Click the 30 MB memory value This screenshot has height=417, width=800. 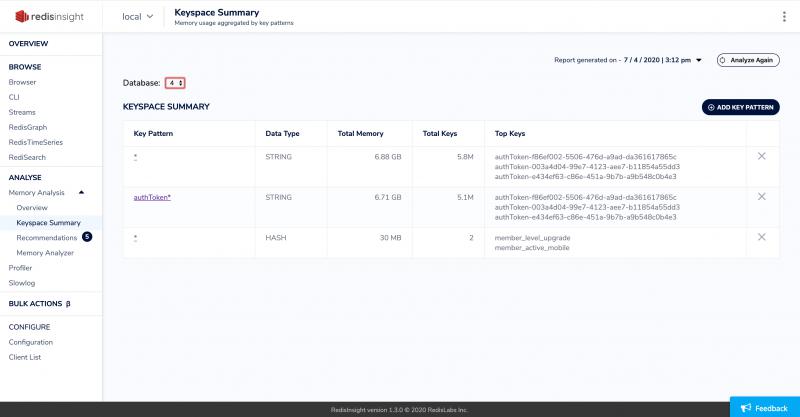click(x=390, y=237)
